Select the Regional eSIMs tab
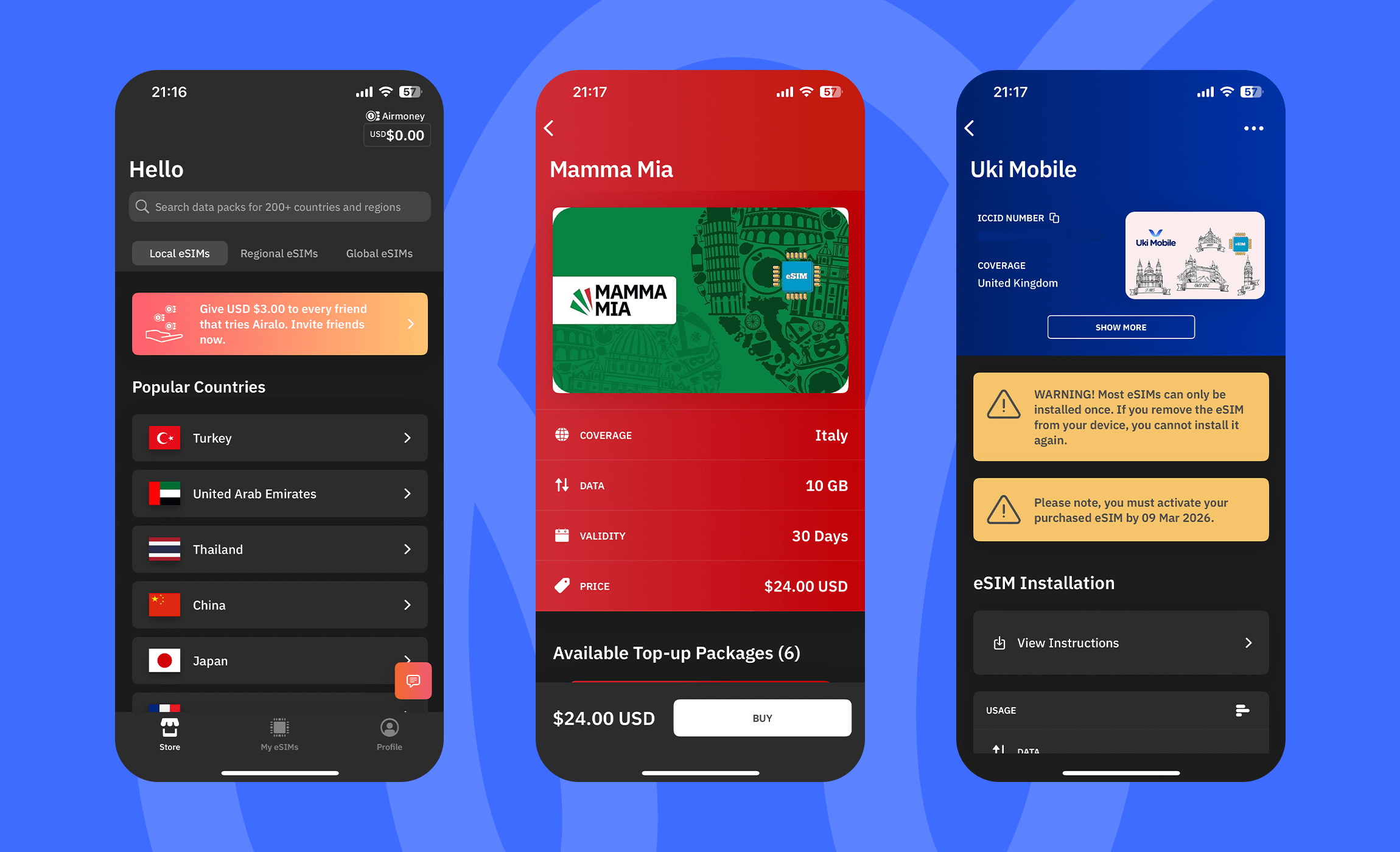 coord(278,253)
